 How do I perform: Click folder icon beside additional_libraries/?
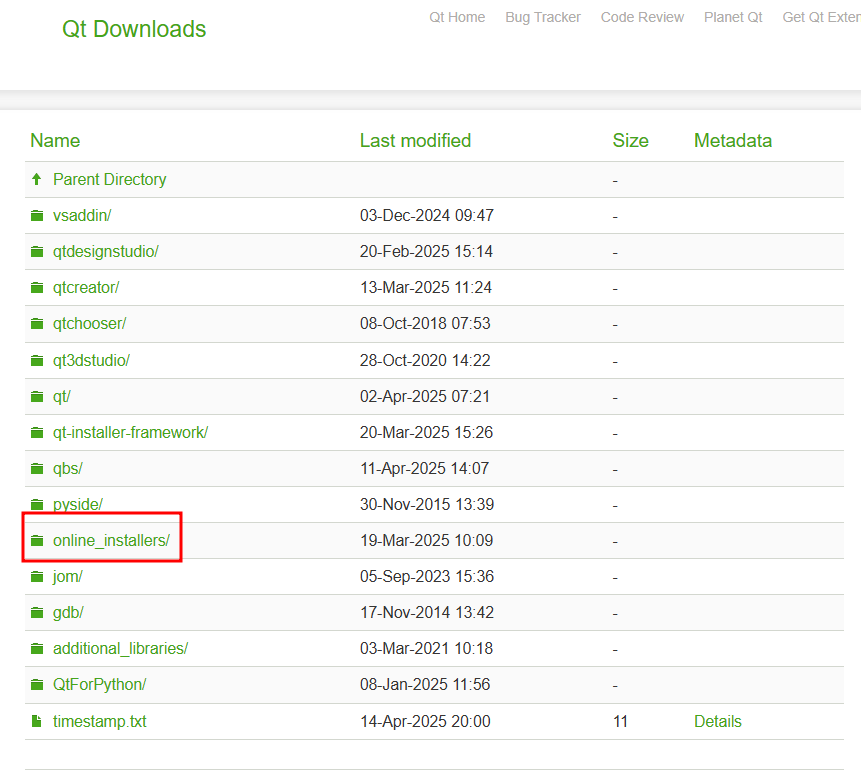37,649
